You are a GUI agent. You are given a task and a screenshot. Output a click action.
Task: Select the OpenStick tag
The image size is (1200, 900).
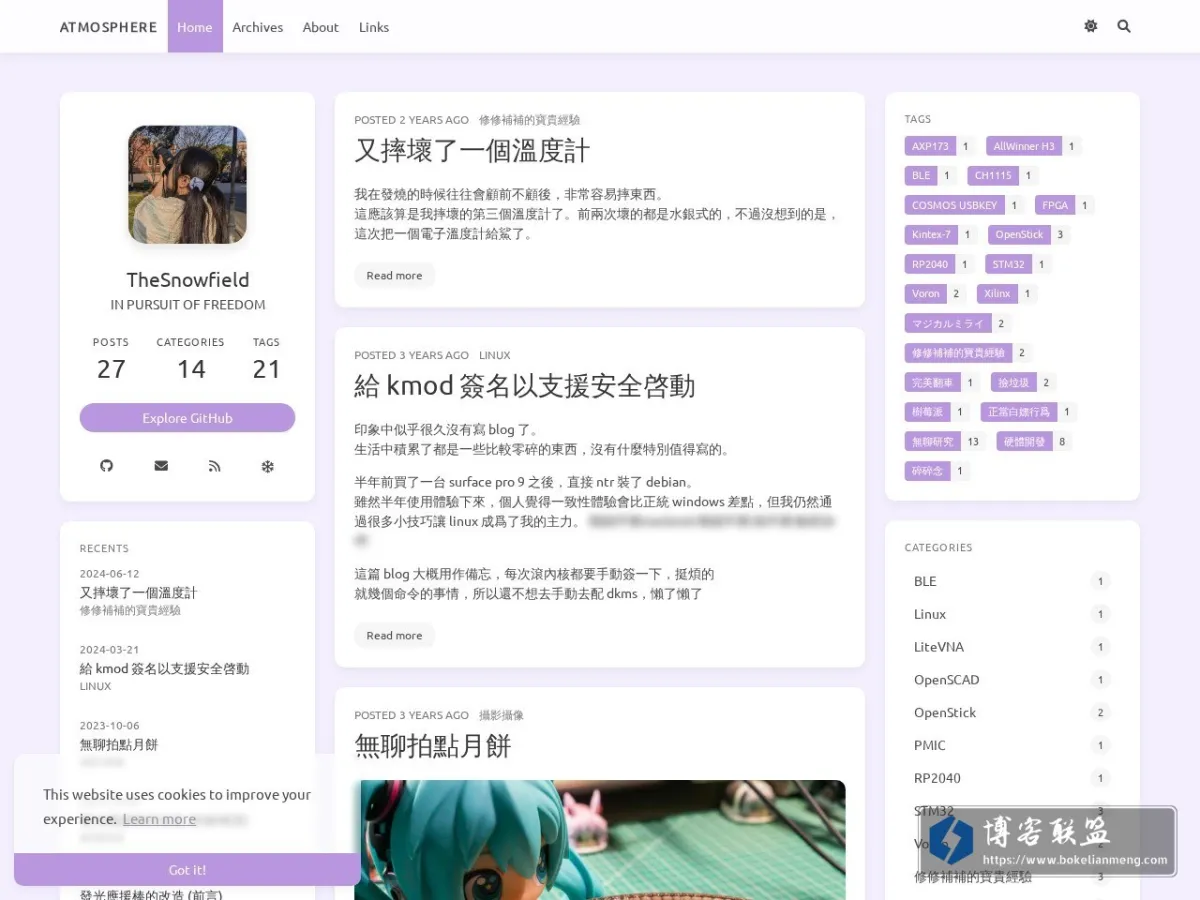pos(1019,234)
